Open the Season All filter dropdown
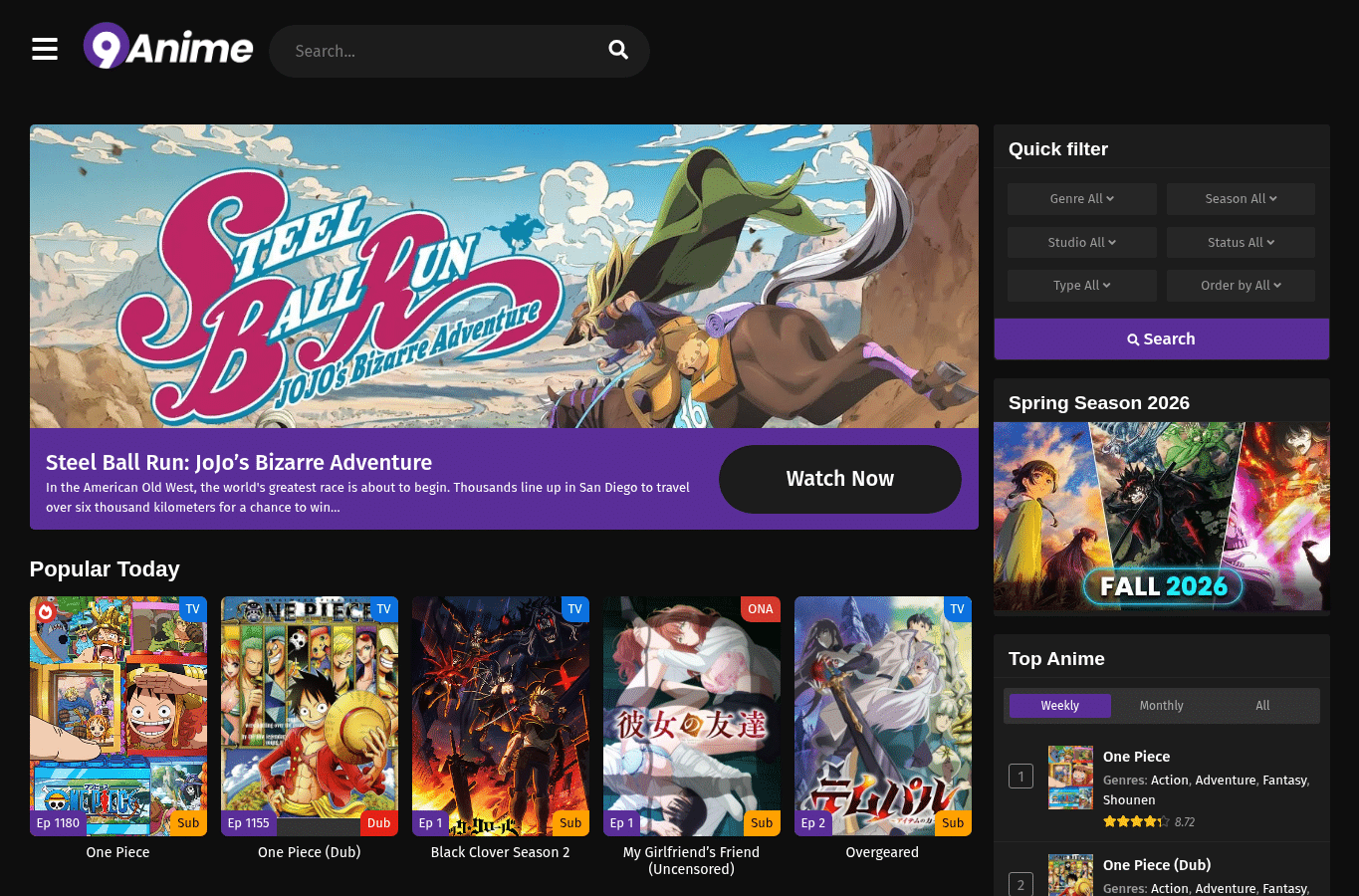The width and height of the screenshot is (1359, 896). tap(1241, 199)
